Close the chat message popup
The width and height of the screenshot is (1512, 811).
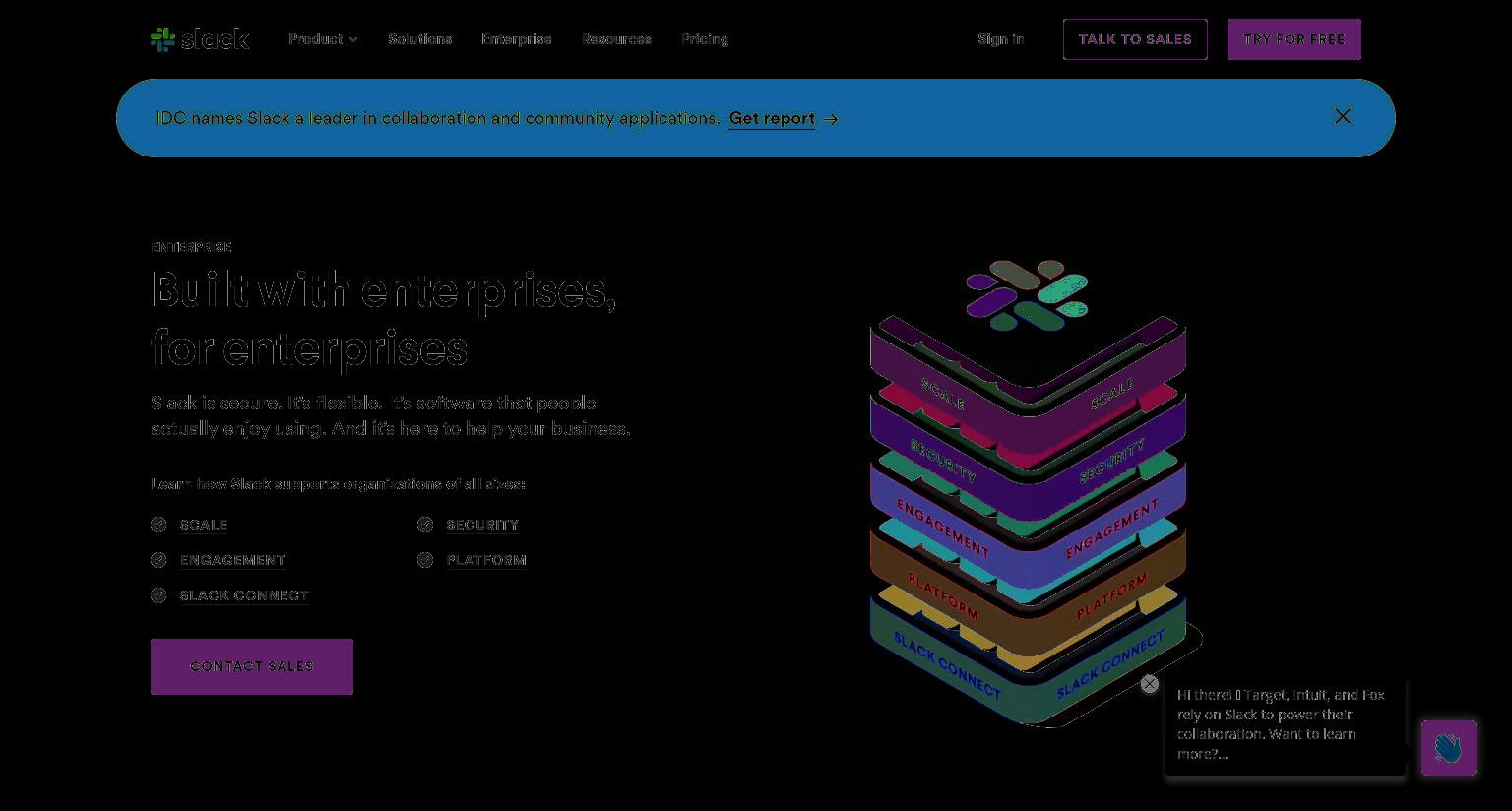pyautogui.click(x=1150, y=684)
